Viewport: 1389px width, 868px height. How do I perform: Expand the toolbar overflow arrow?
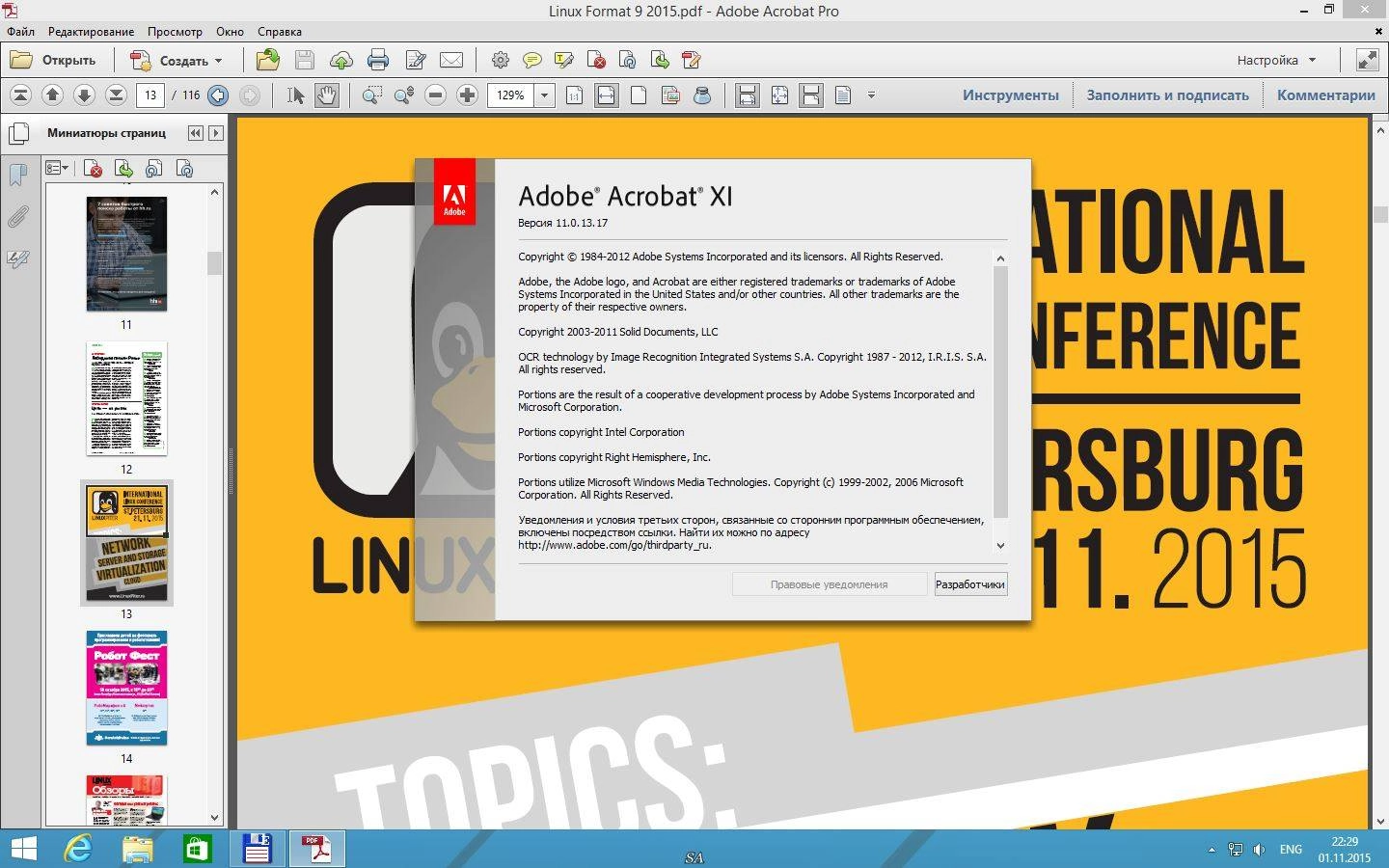(x=871, y=95)
